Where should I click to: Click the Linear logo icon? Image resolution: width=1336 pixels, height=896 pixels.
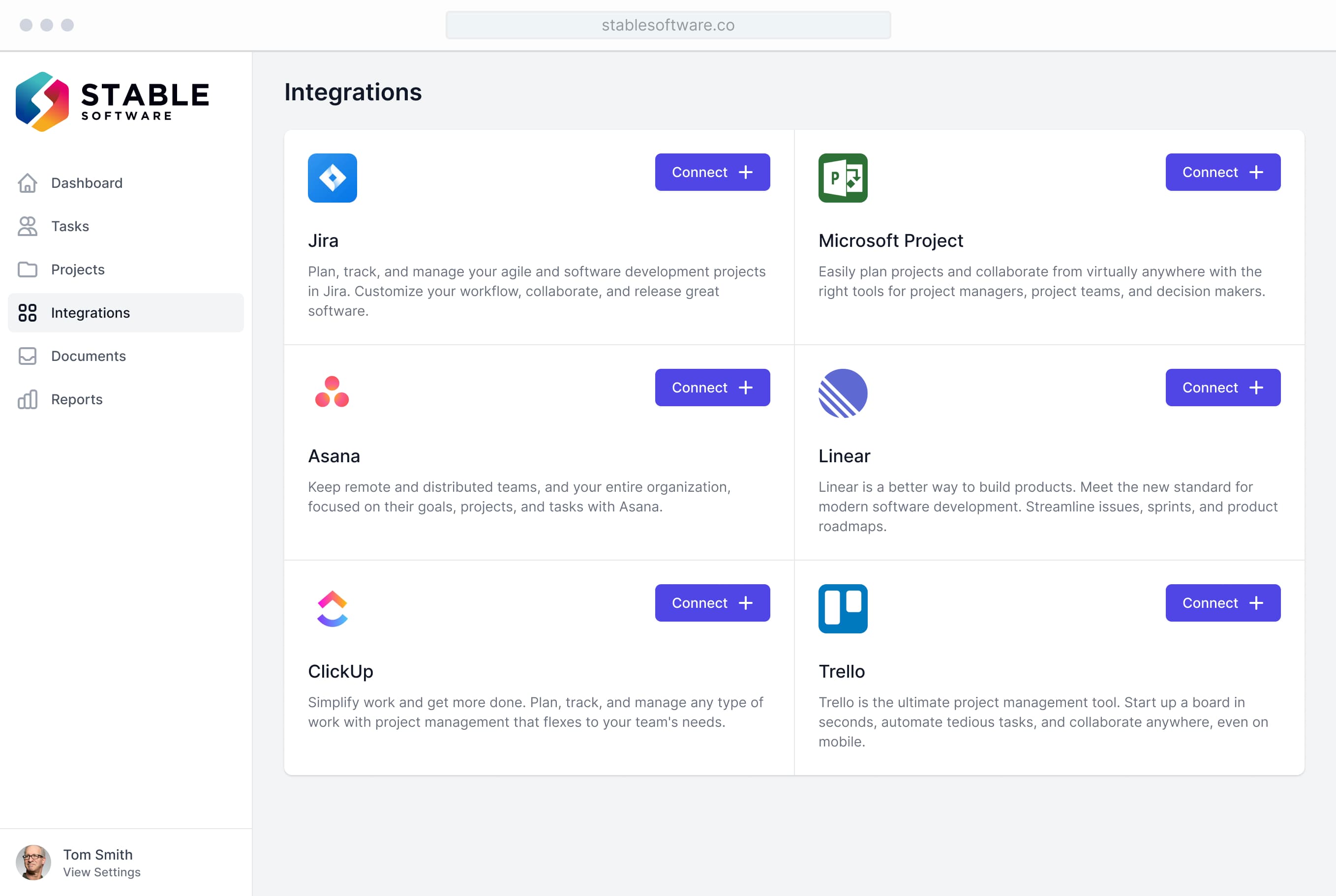(x=843, y=393)
